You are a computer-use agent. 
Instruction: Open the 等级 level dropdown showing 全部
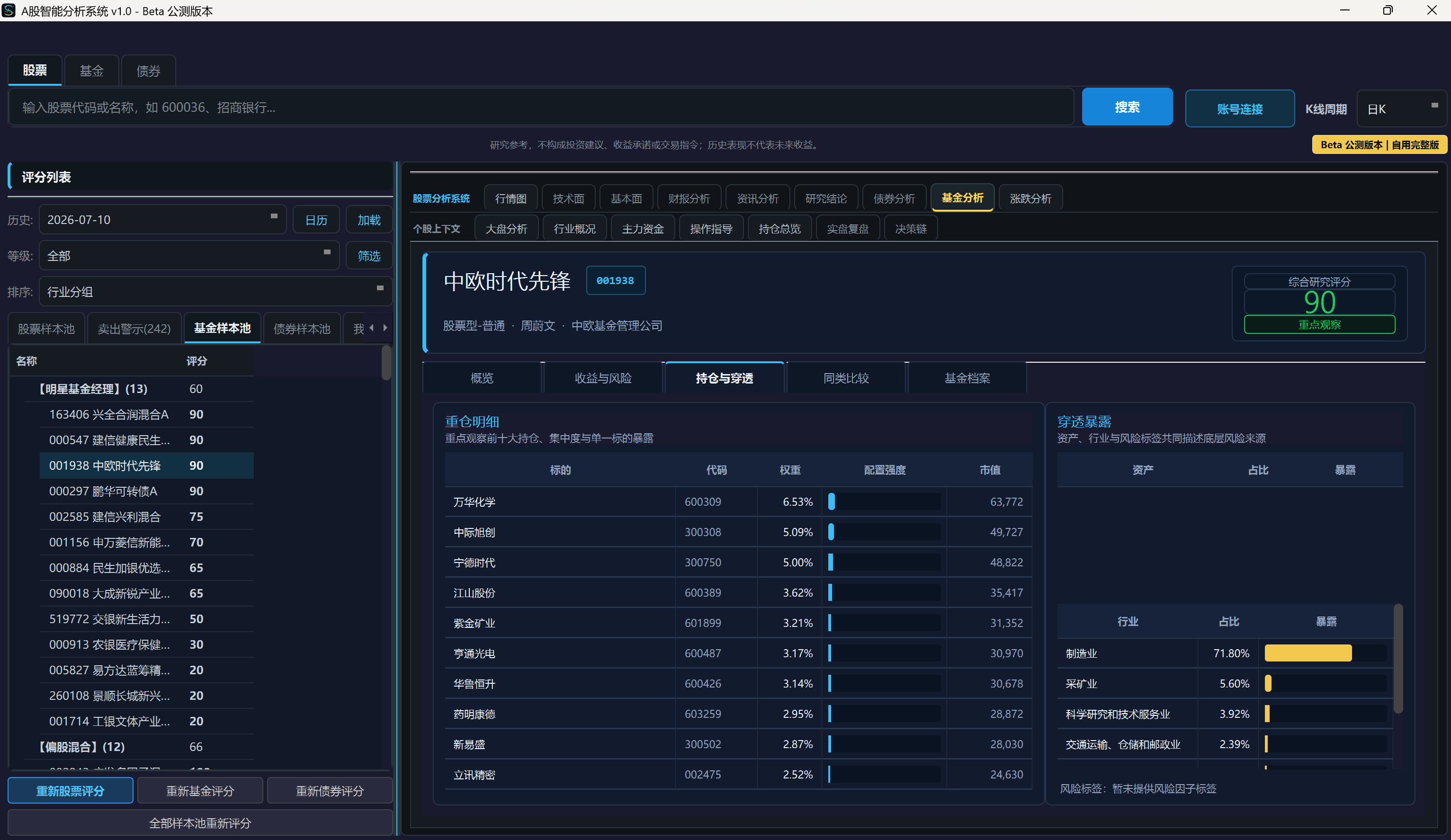pos(189,256)
